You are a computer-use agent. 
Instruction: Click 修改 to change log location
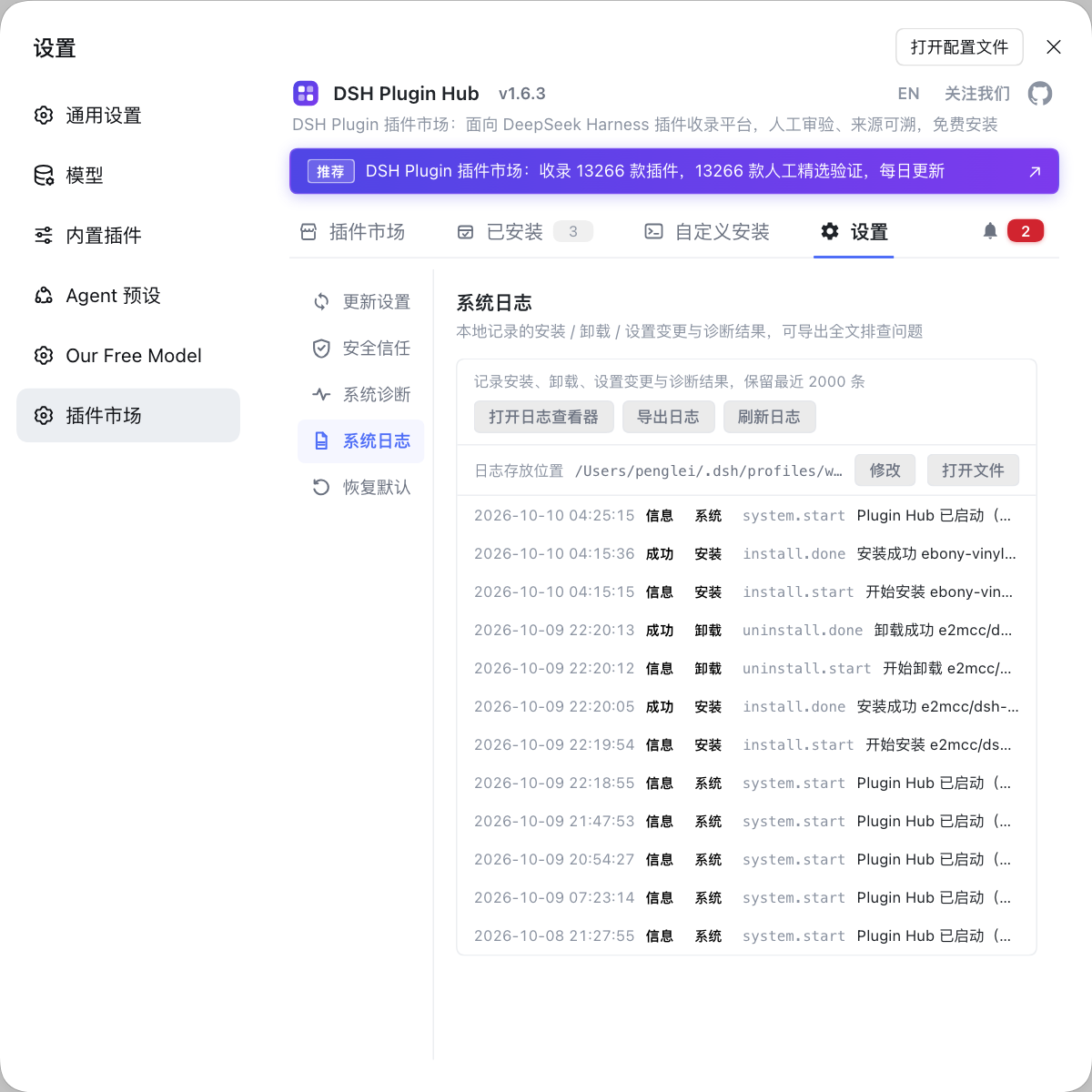click(x=885, y=470)
